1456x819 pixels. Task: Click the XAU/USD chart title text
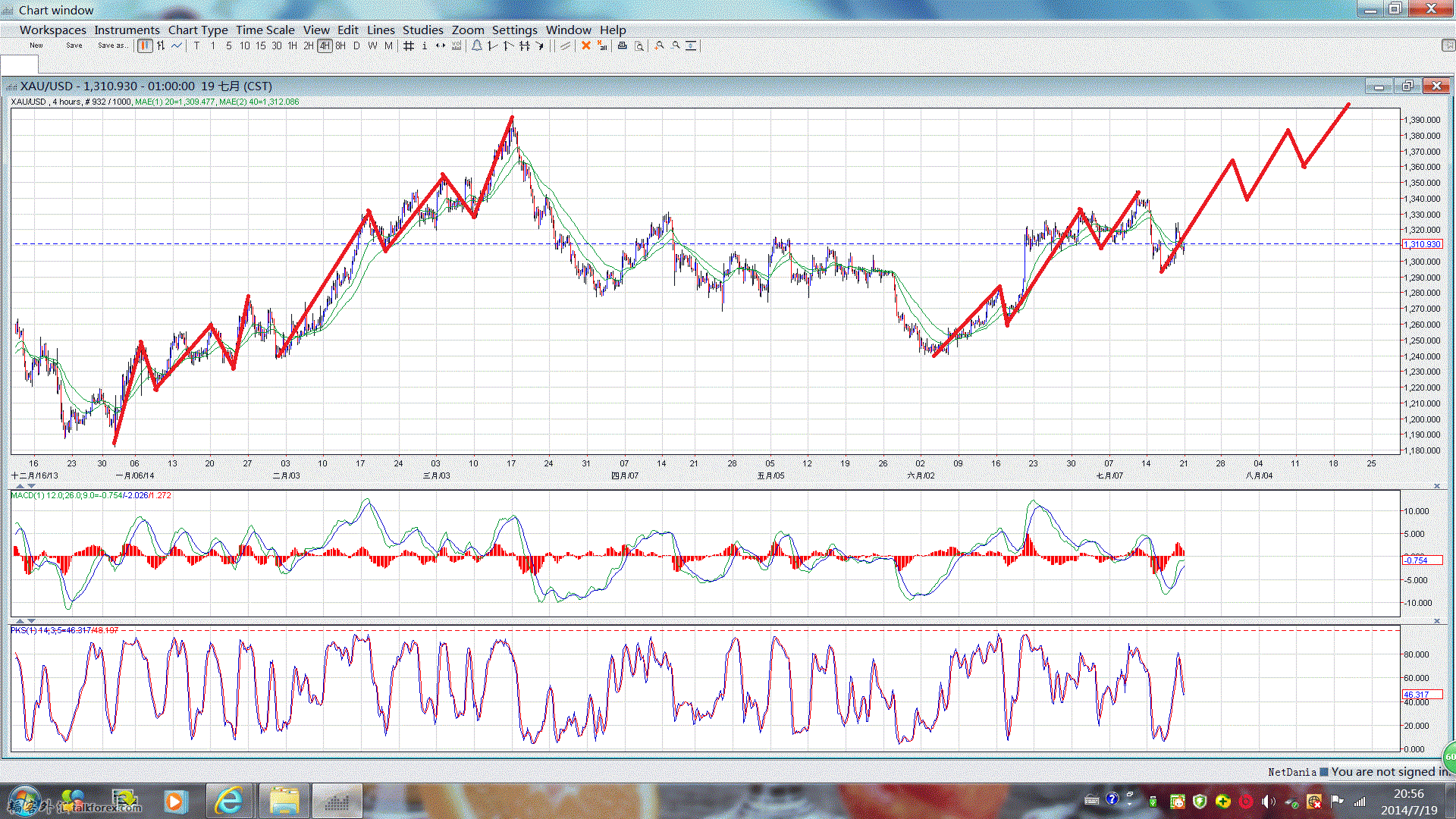click(146, 86)
